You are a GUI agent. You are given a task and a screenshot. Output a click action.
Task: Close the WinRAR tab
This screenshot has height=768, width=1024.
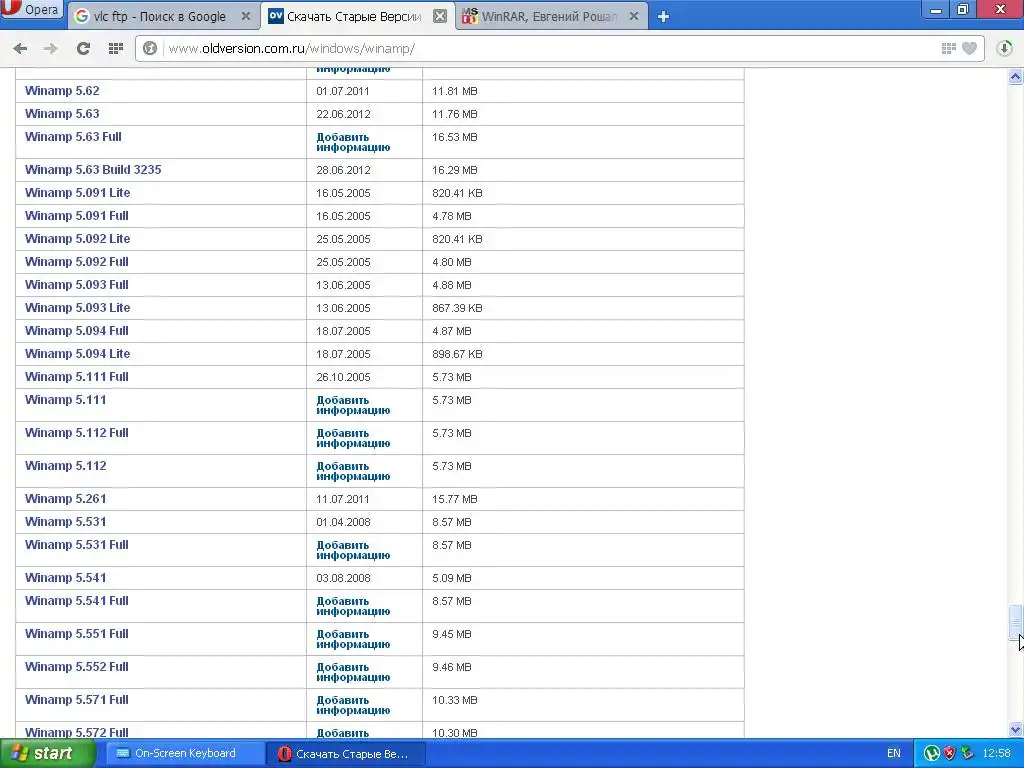pos(633,16)
